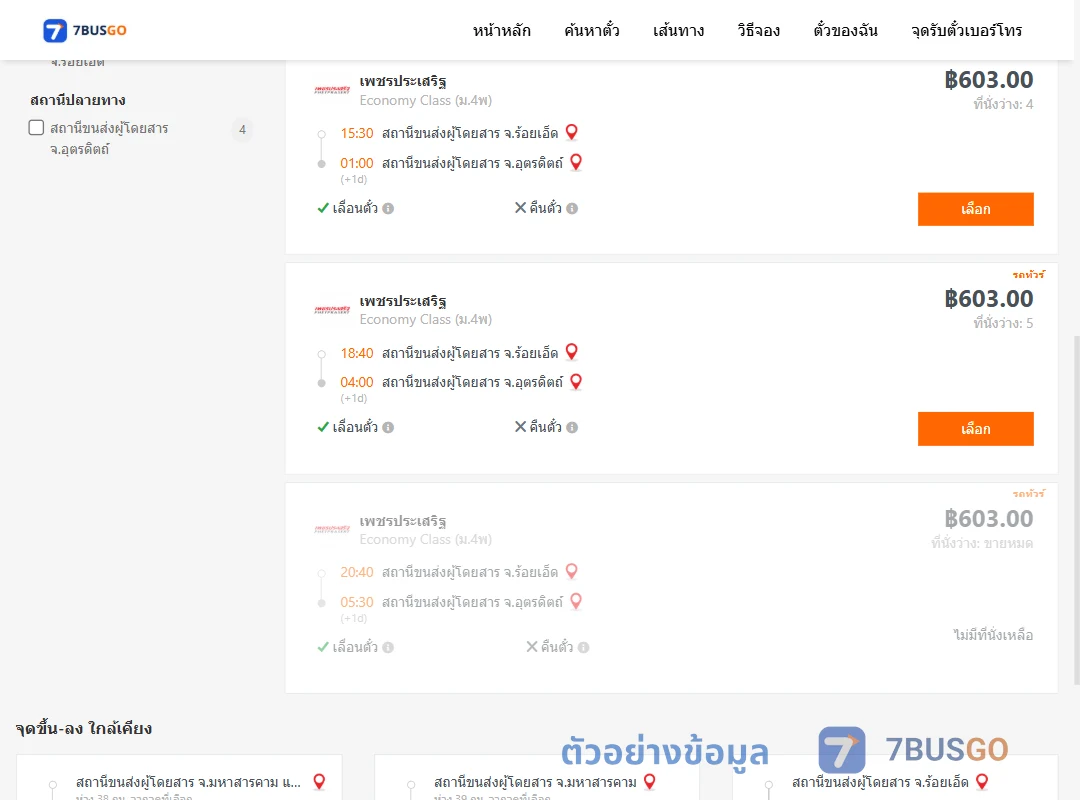The height and width of the screenshot is (800, 1080).
Task: Toggle Uttaradit destination station checkbox
Action: click(37, 127)
